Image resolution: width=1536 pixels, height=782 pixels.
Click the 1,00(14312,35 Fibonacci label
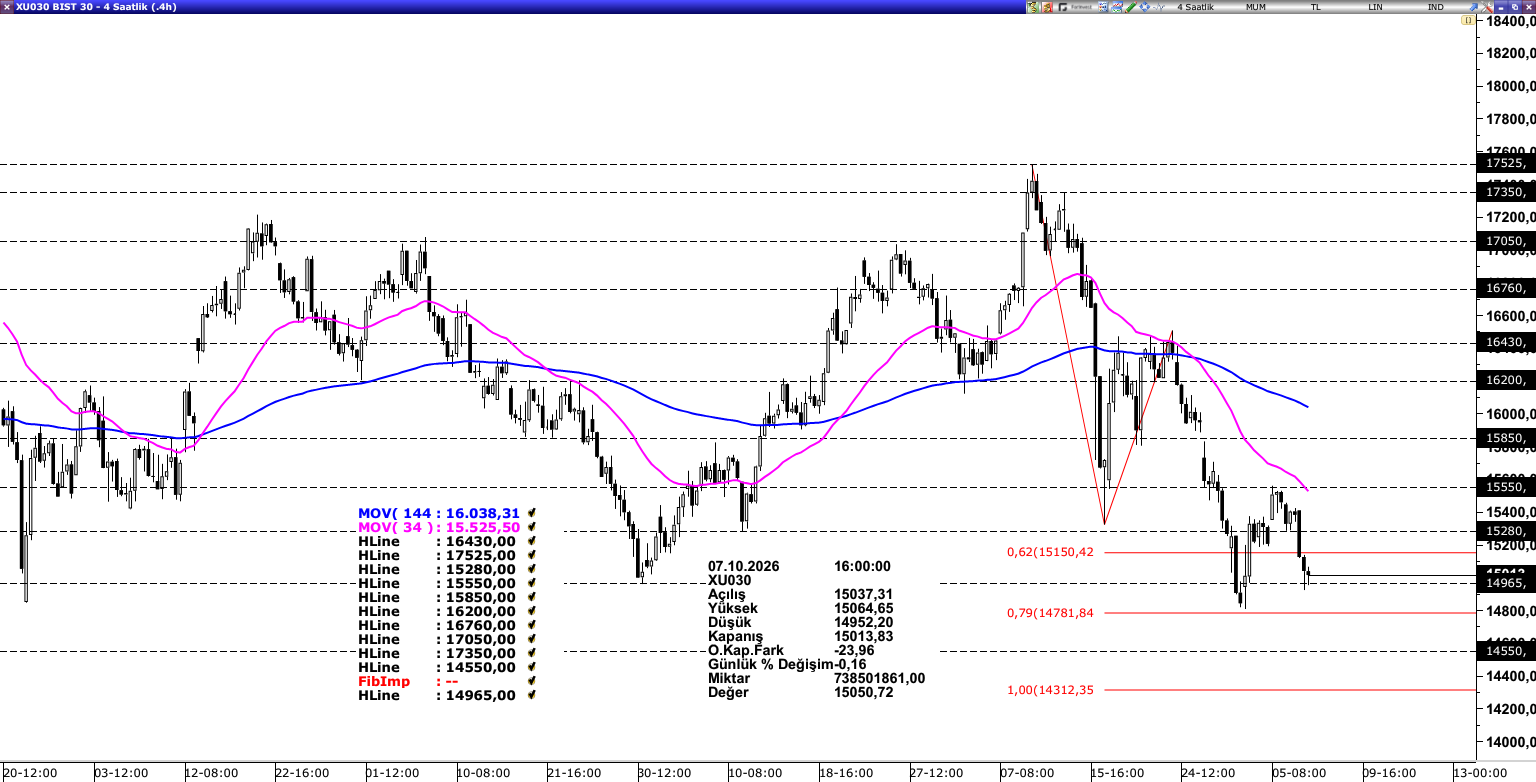coord(1050,690)
